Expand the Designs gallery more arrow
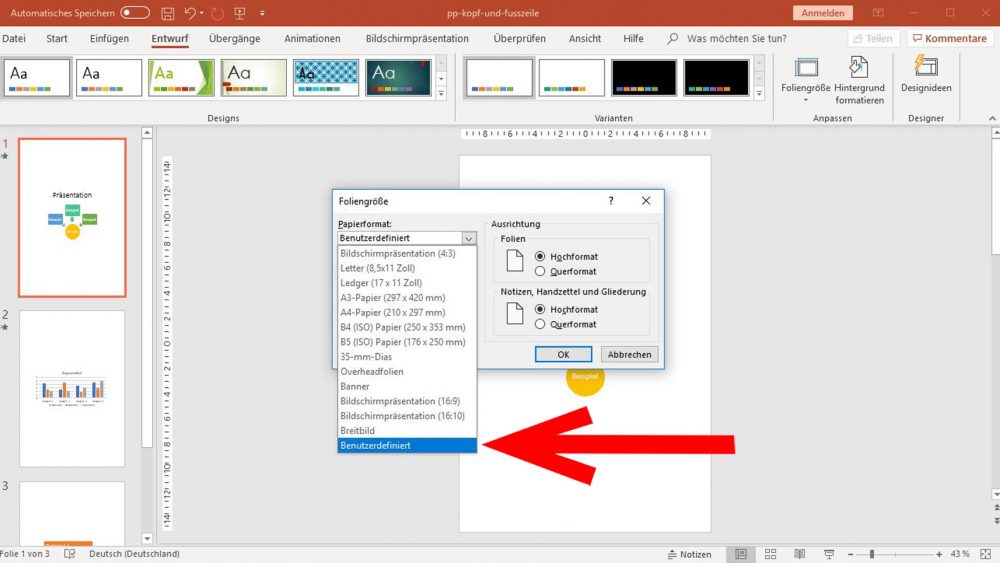Viewport: 1000px width, 563px height. coord(441,93)
